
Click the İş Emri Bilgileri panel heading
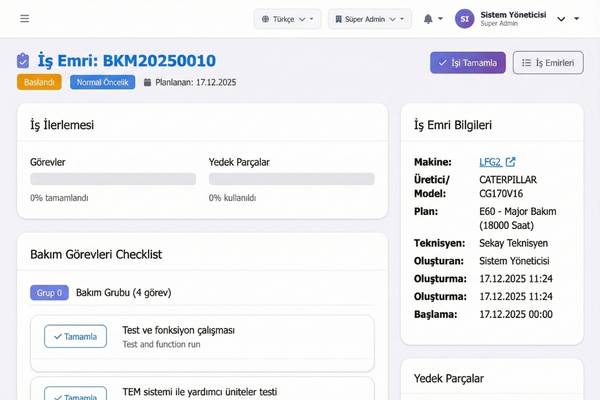(453, 125)
